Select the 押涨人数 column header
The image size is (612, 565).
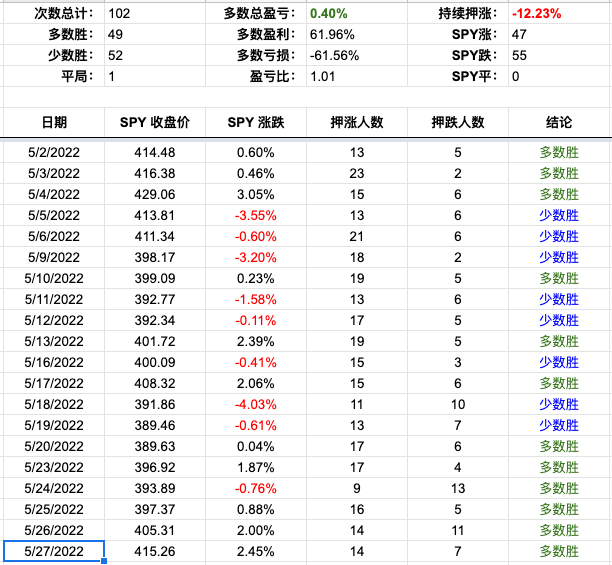coord(357,122)
